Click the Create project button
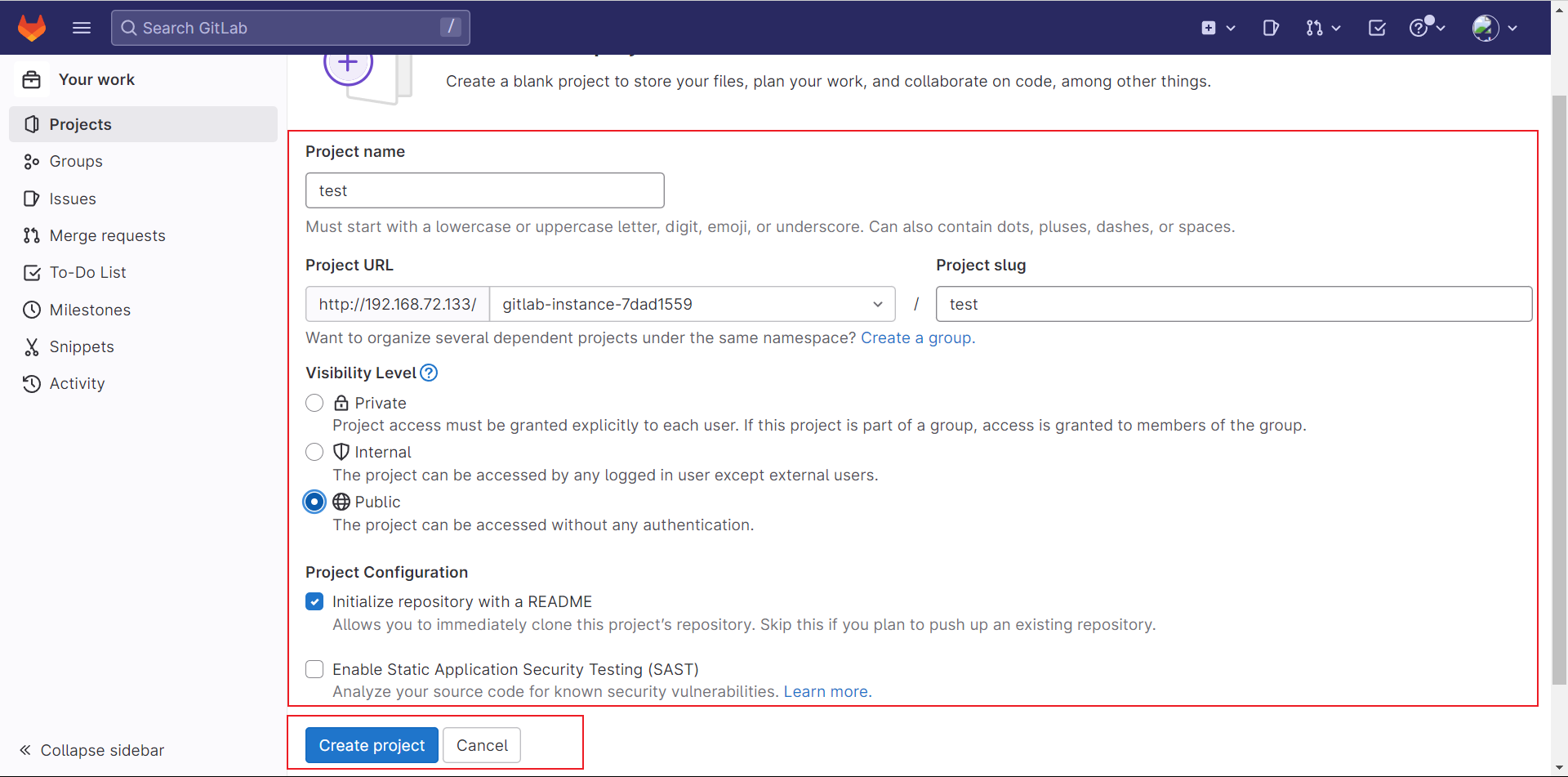This screenshot has width=1568, height=777. pyautogui.click(x=372, y=745)
